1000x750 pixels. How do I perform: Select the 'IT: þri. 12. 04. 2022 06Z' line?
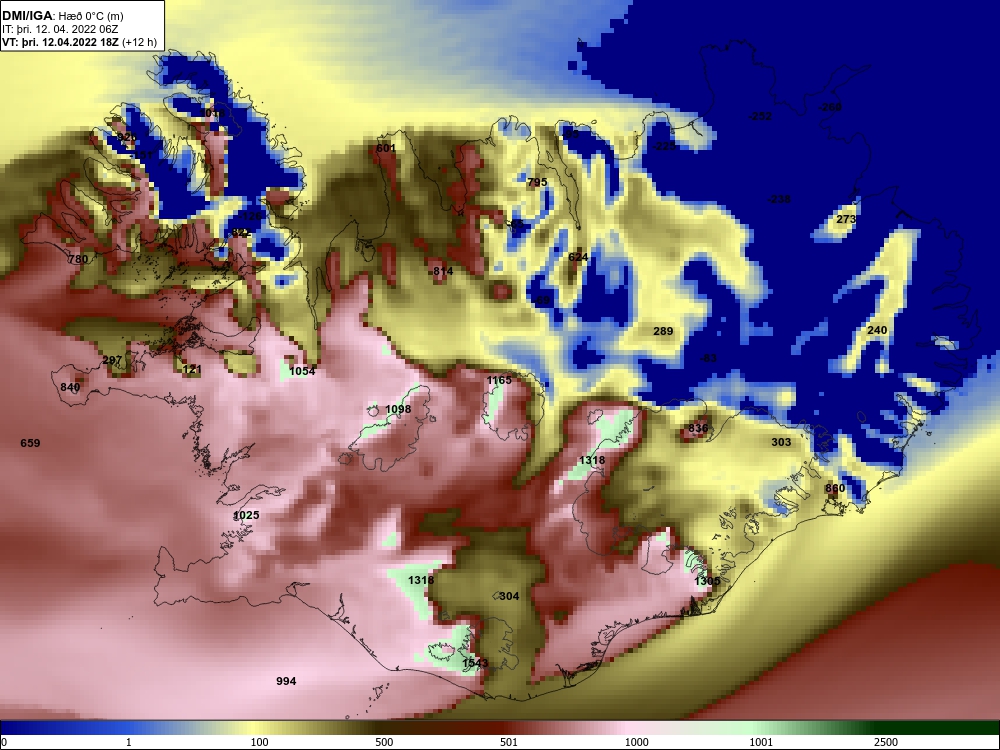click(x=60, y=29)
